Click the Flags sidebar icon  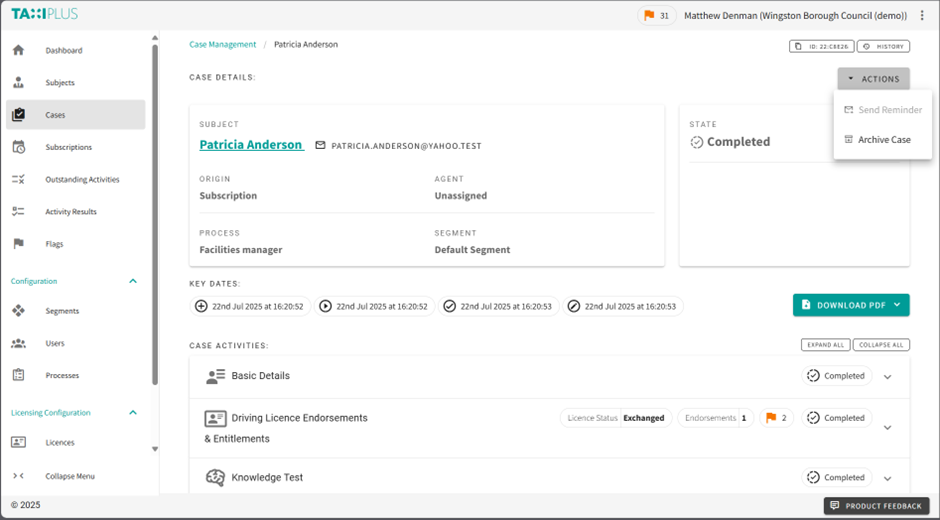click(x=19, y=244)
